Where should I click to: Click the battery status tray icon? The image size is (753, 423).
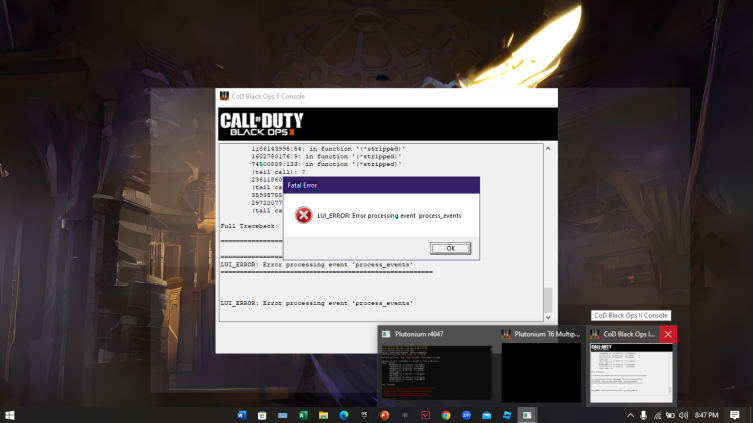[670, 415]
